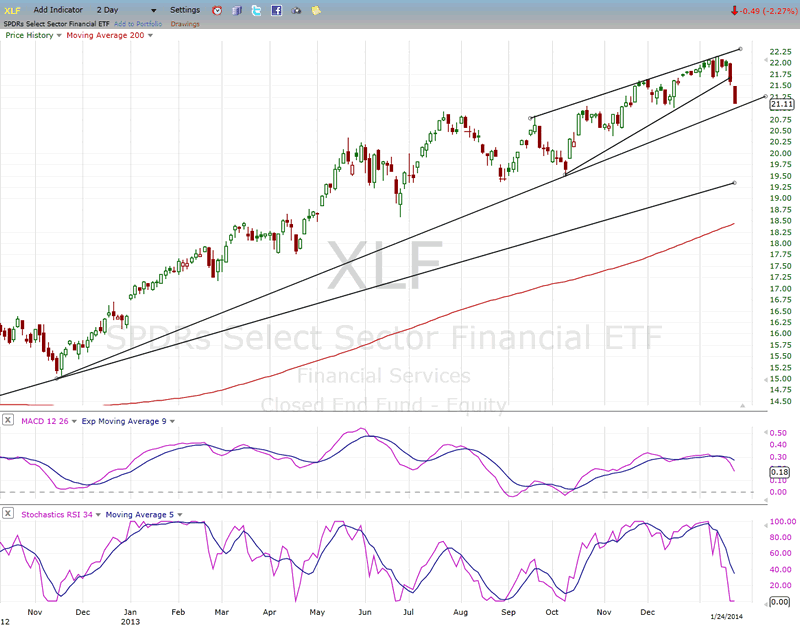
Task: Click the Drawings link
Action: coord(185,24)
